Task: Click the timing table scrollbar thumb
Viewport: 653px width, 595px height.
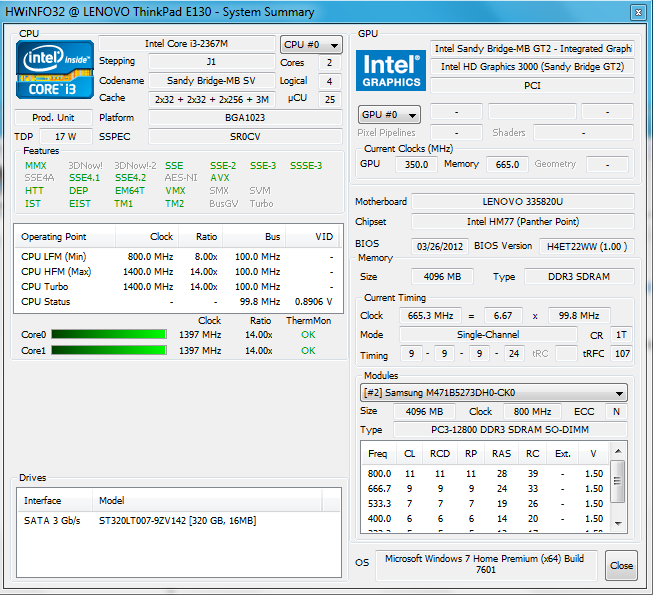Action: [x=618, y=481]
